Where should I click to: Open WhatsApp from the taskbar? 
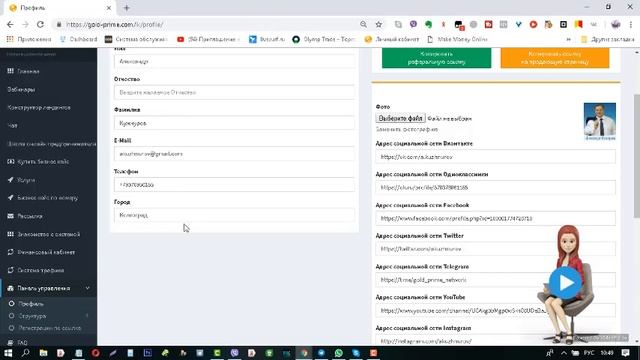coord(338,353)
